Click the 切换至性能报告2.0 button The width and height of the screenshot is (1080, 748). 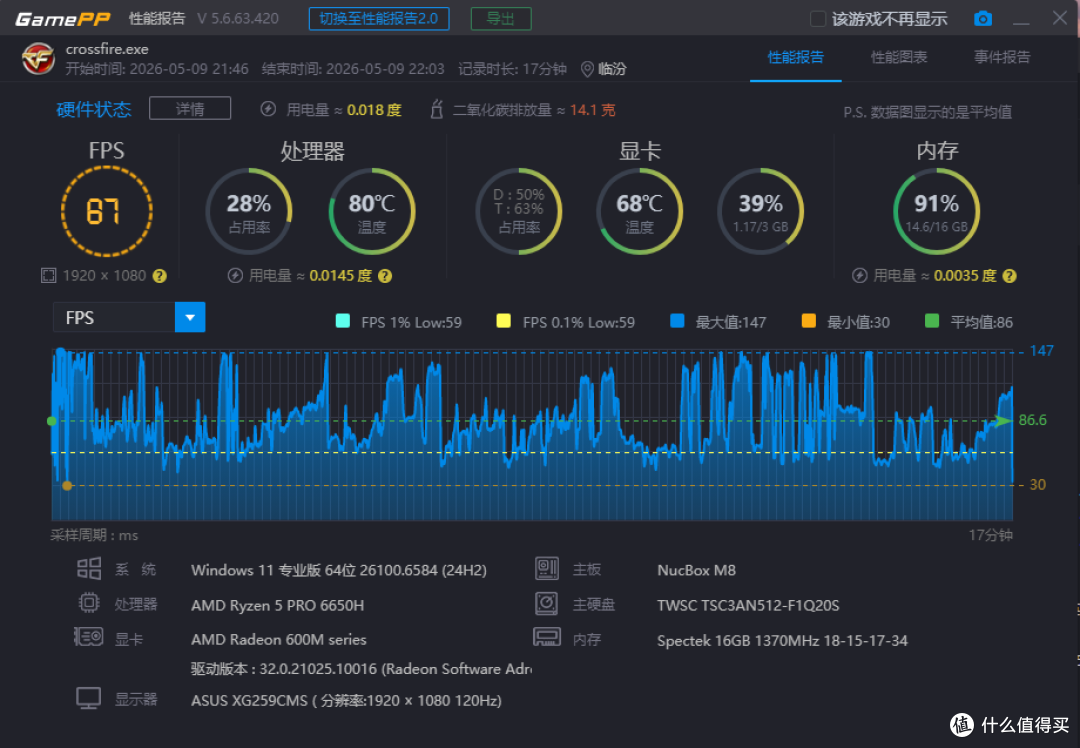(379, 19)
